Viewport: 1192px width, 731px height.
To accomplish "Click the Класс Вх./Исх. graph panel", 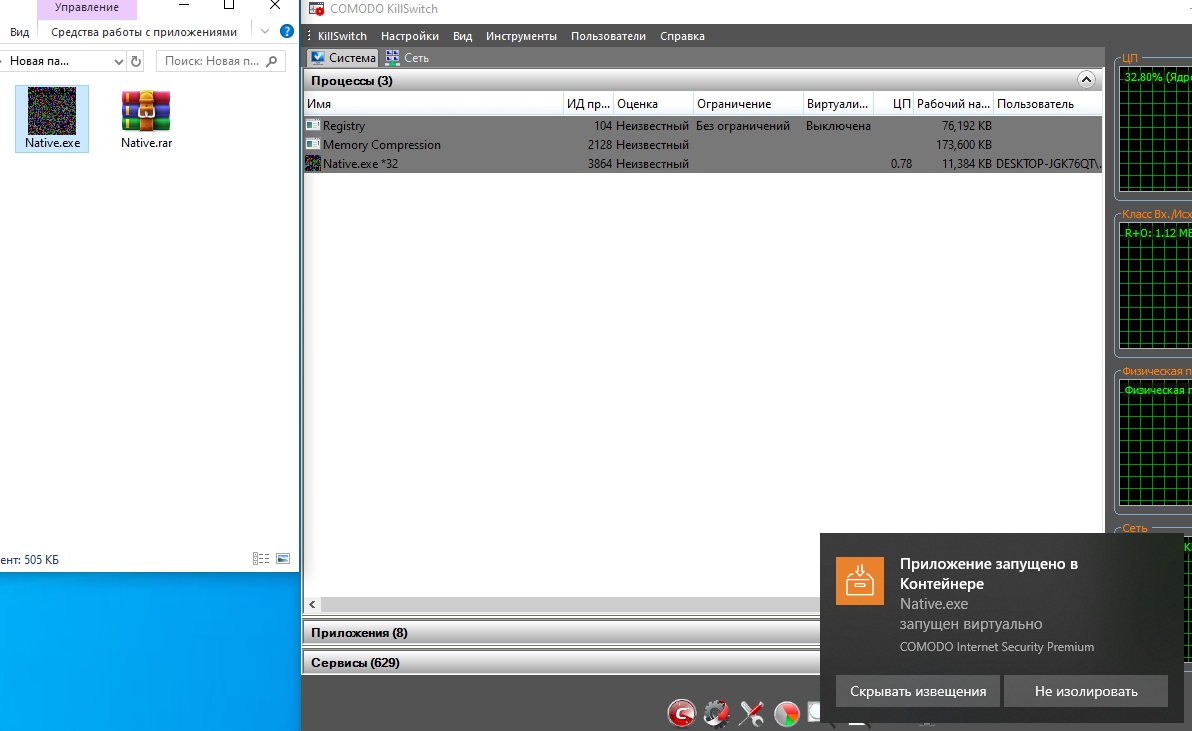I will [x=1155, y=286].
